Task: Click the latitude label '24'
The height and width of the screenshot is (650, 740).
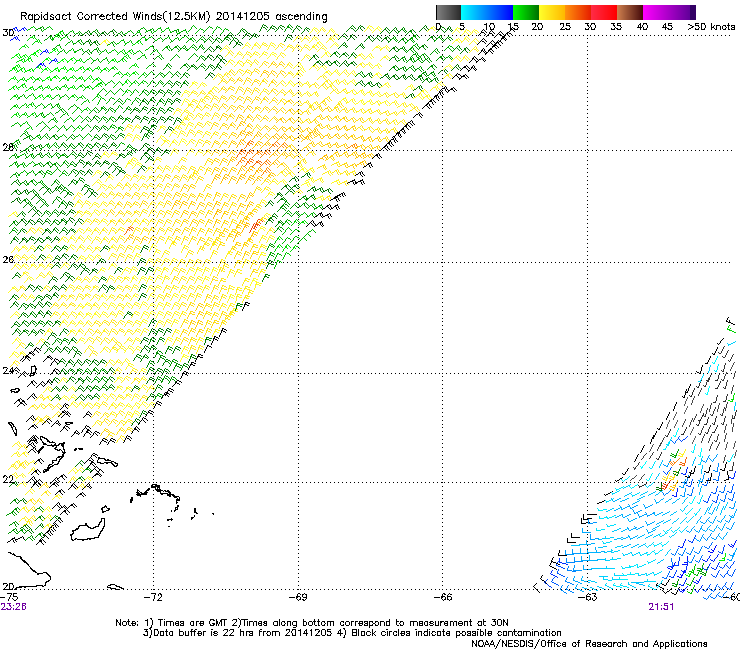Action: pos(8,371)
